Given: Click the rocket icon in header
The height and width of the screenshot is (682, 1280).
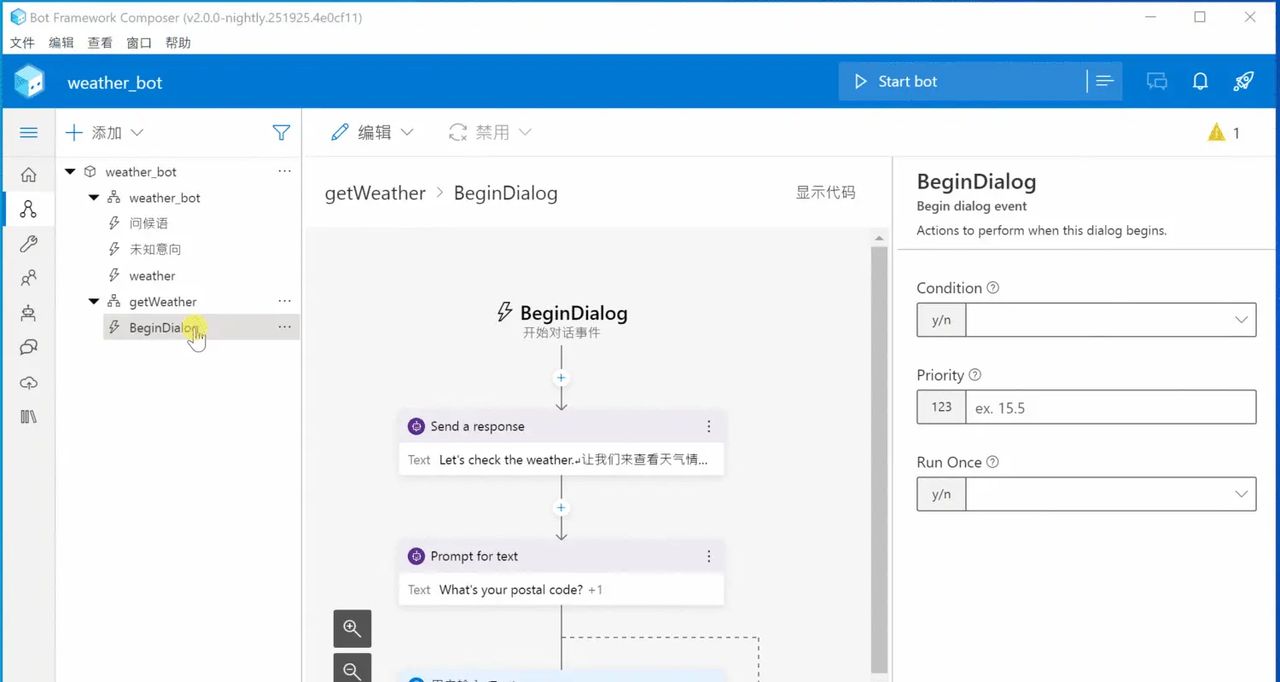Looking at the screenshot, I should (x=1243, y=82).
